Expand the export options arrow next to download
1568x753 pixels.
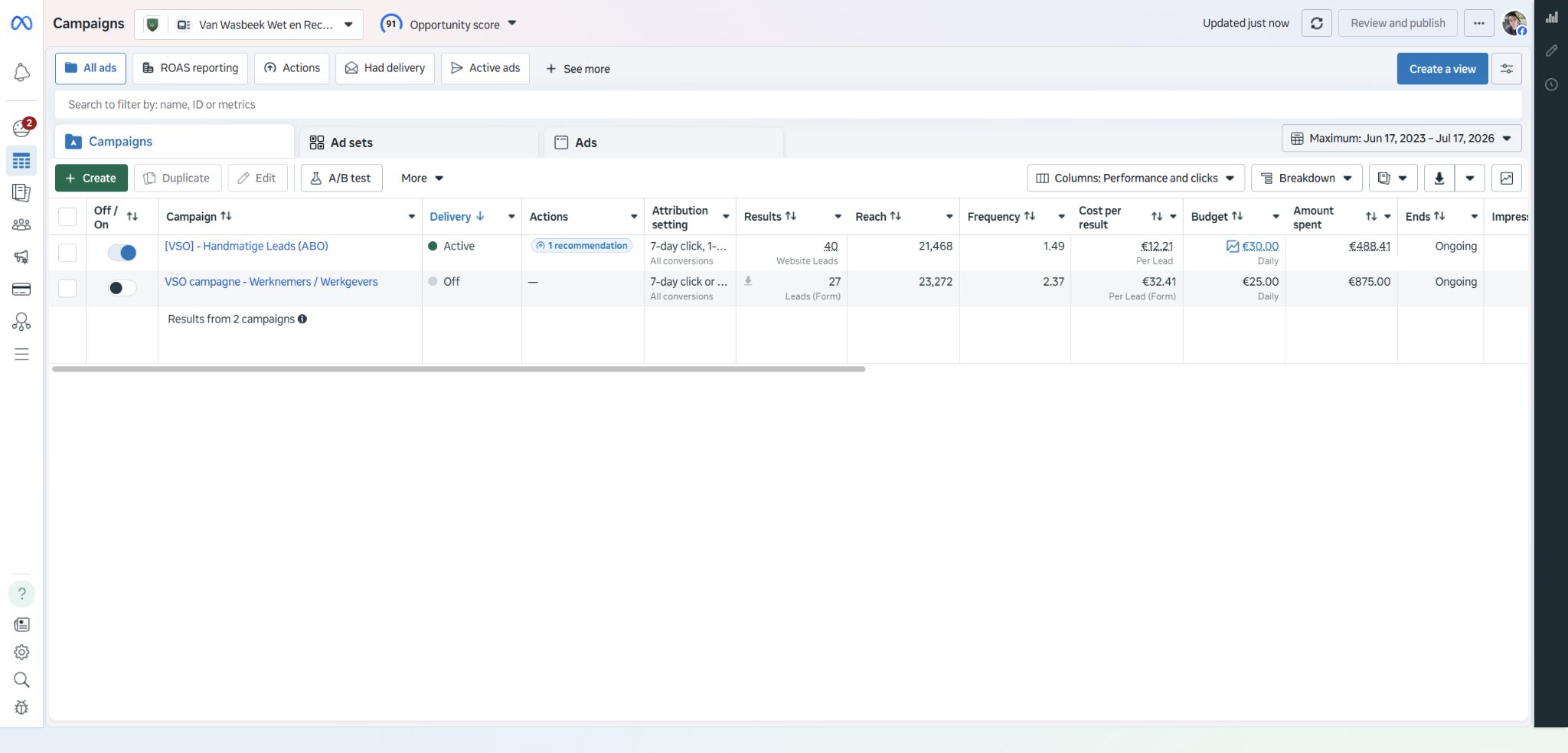1469,178
